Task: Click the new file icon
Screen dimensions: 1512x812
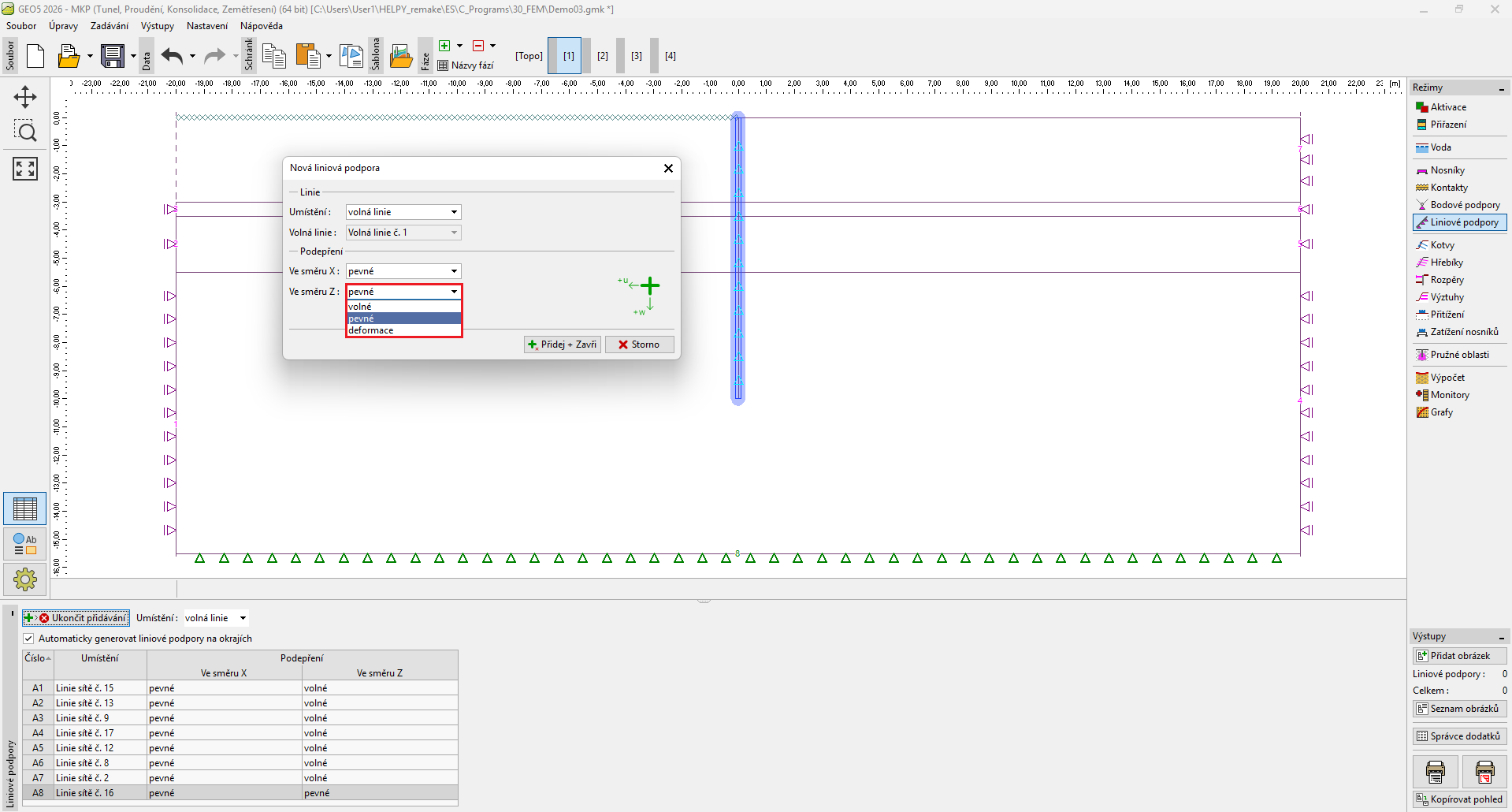Action: point(35,56)
